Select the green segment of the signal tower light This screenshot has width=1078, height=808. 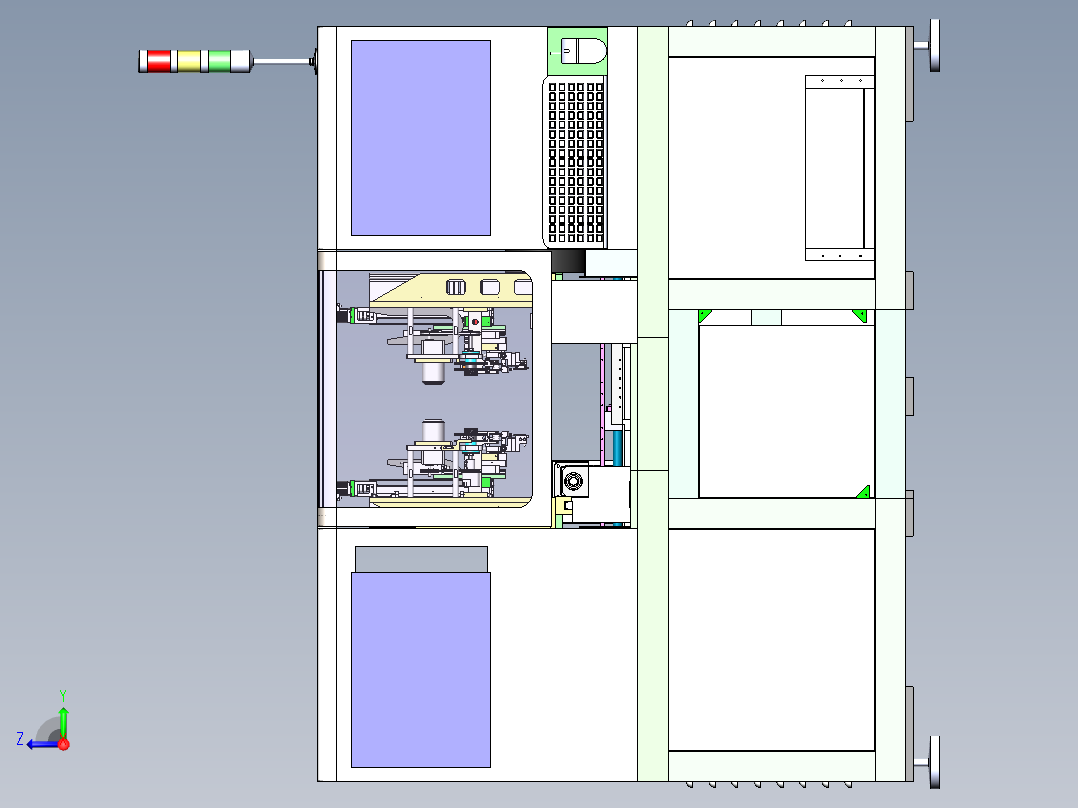tap(219, 61)
